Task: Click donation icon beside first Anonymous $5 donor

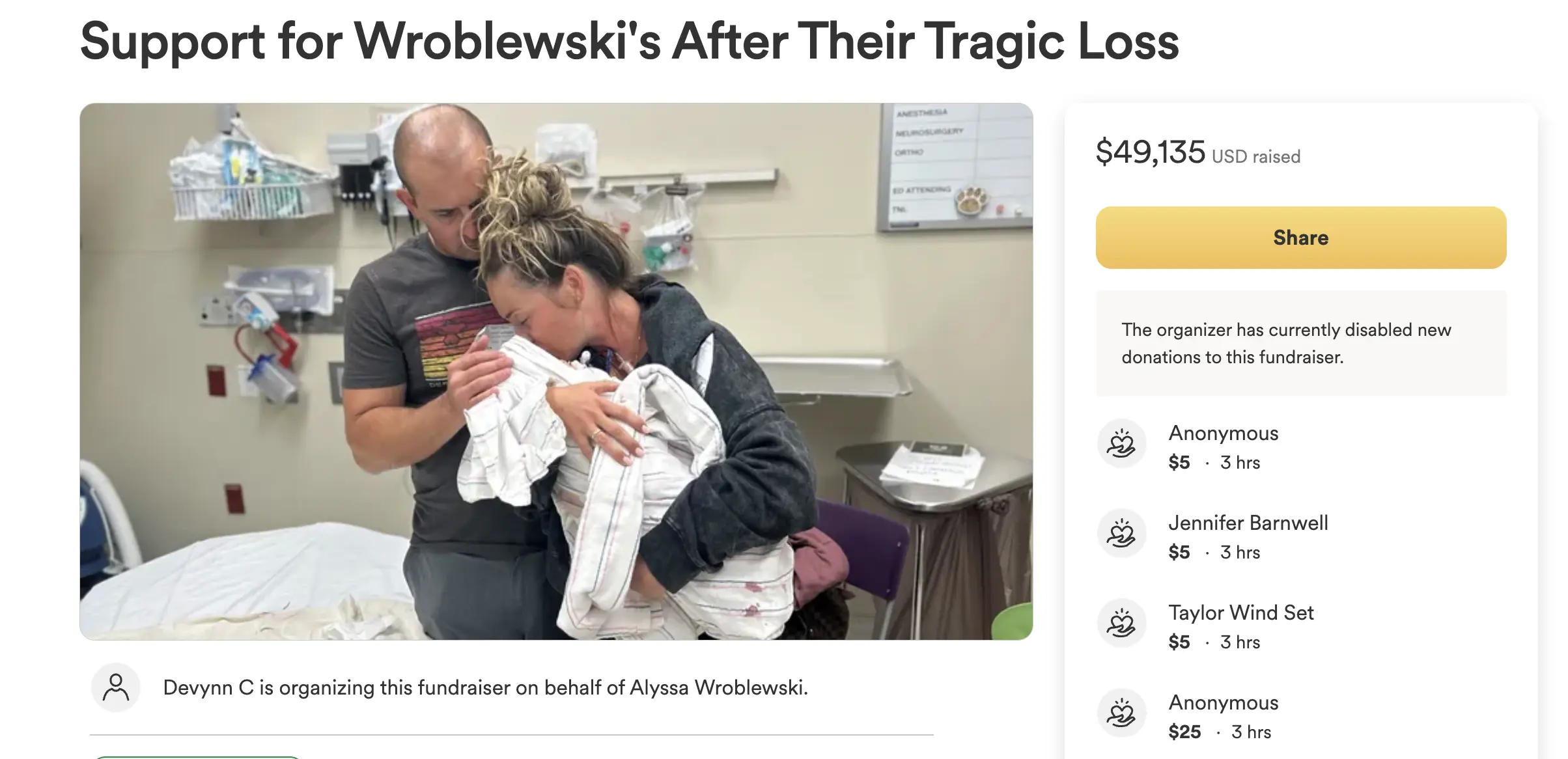Action: (x=1121, y=444)
